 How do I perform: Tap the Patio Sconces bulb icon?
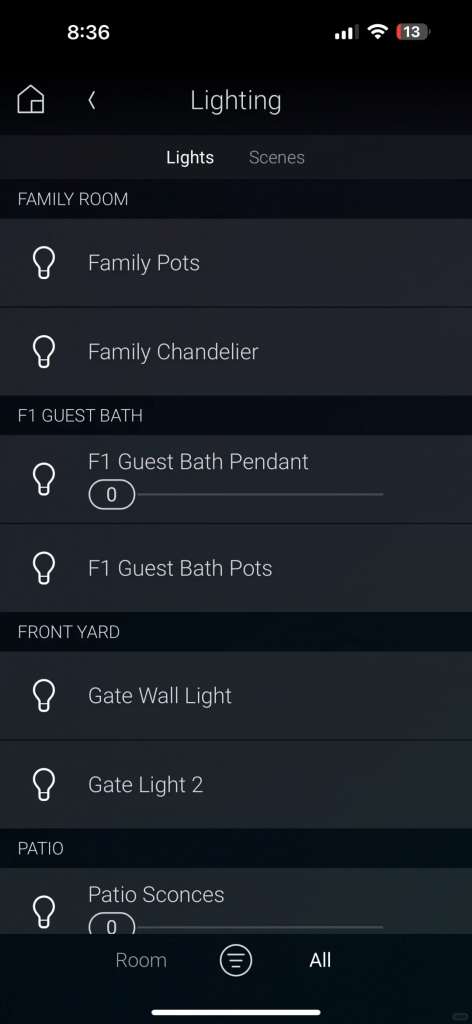[44, 911]
